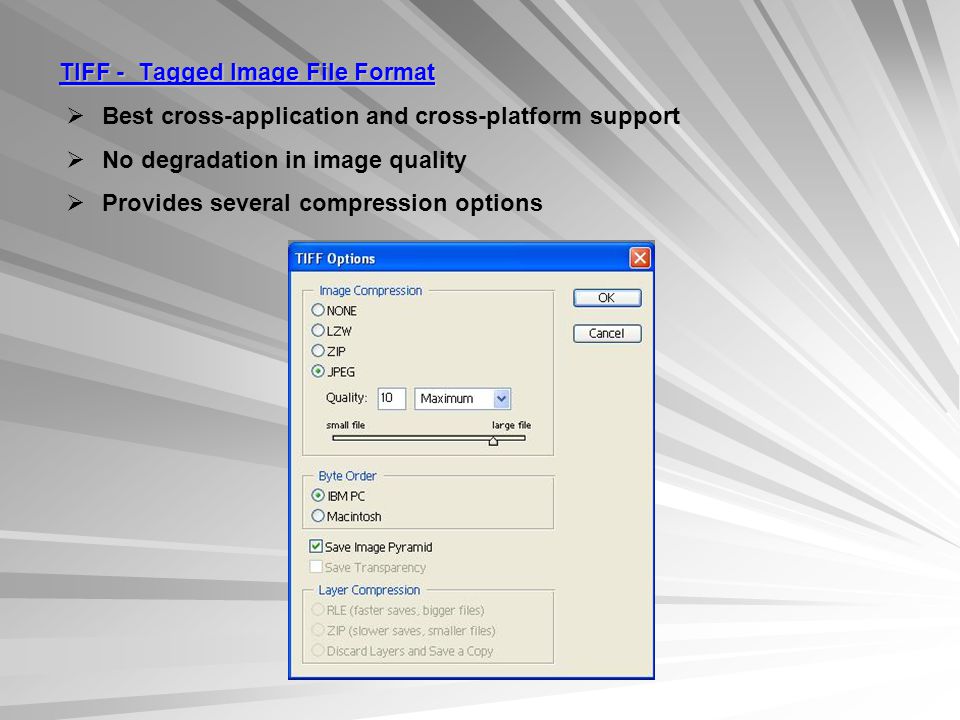The width and height of the screenshot is (960, 720).
Task: Select the JPEG compression radio button
Action: pyautogui.click(x=318, y=371)
